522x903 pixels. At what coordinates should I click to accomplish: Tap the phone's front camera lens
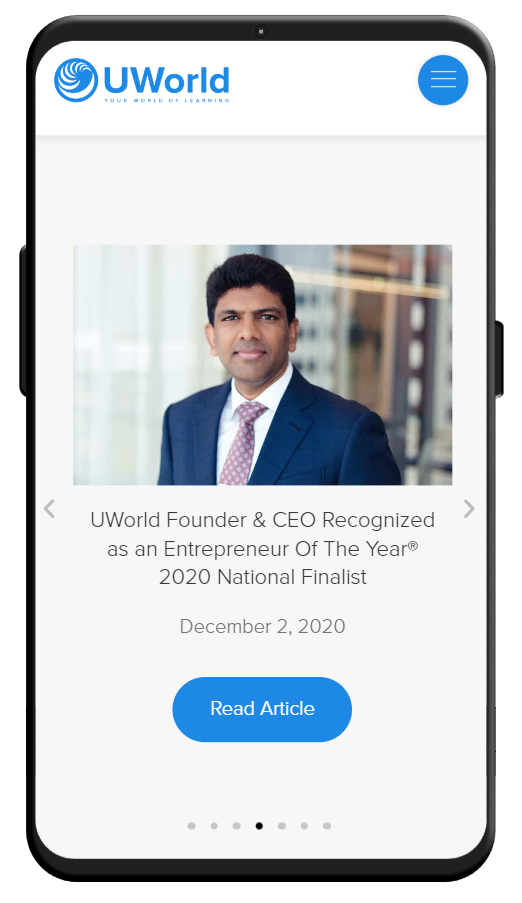coord(261,31)
